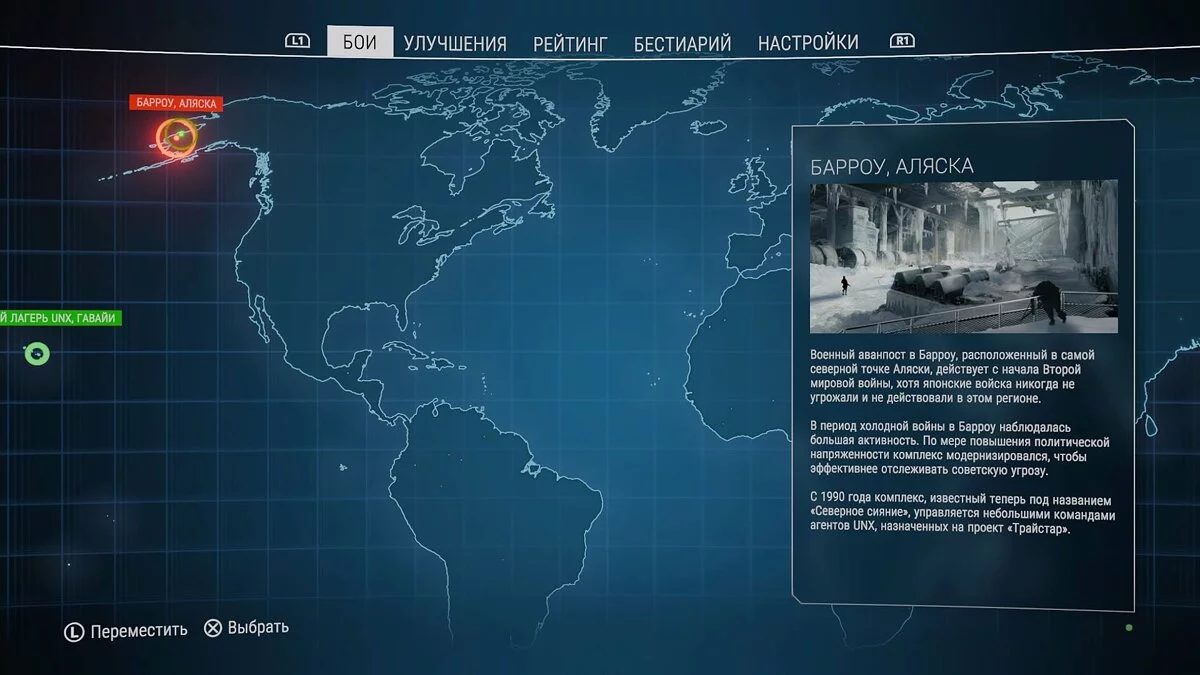Image resolution: width=1200 pixels, height=675 pixels.
Task: Click the БАРРОУ, АЛЯСКА panel heading
Action: (892, 165)
